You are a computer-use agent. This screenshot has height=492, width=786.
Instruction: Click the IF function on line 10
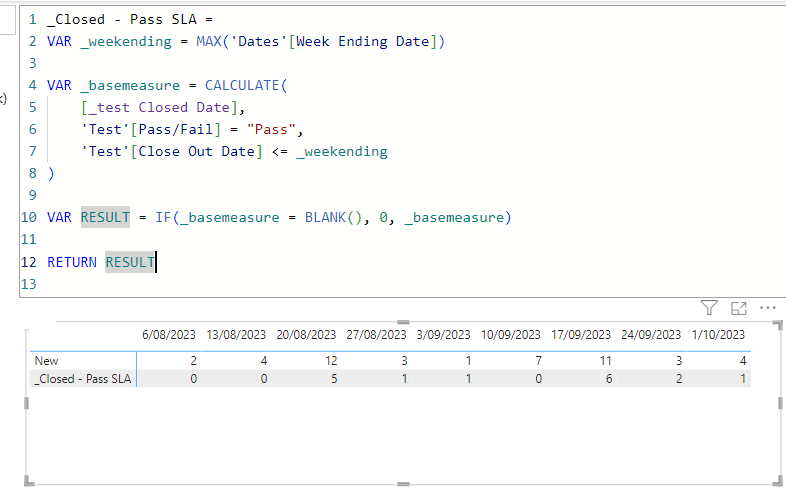click(x=163, y=218)
